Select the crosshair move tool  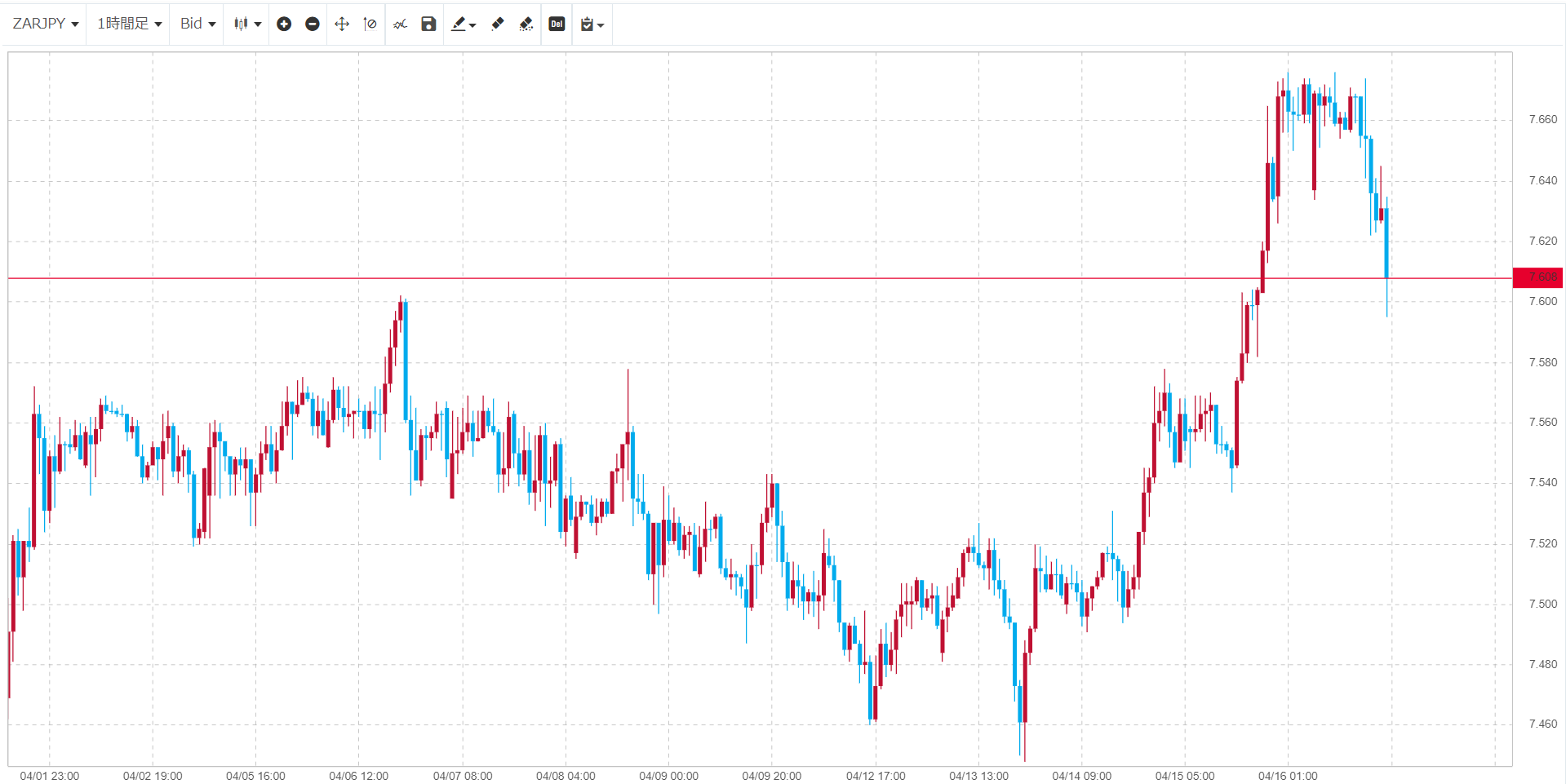point(342,24)
